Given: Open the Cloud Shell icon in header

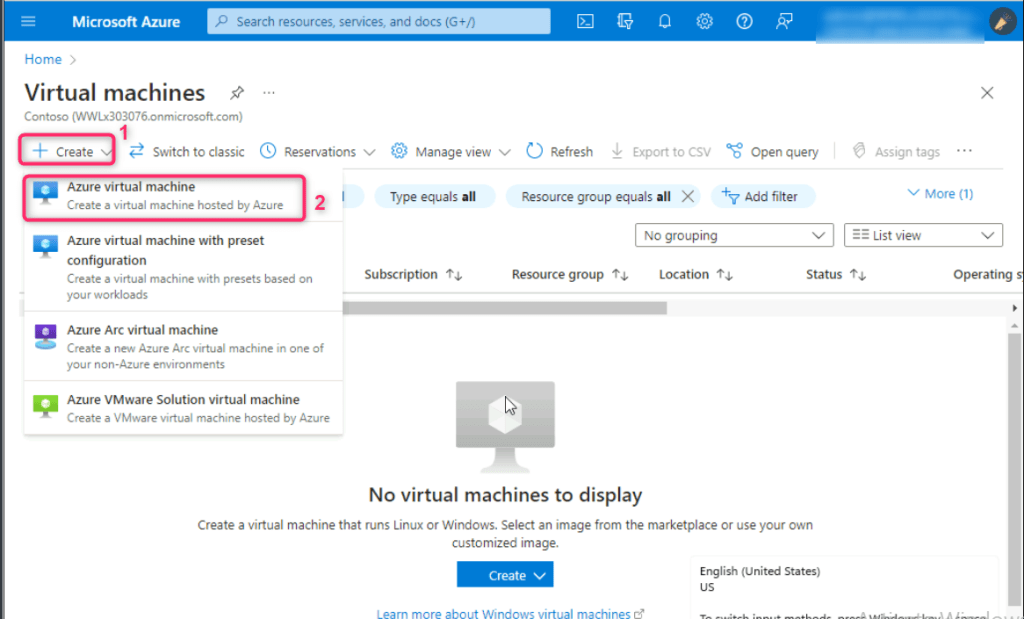Looking at the screenshot, I should (587, 21).
